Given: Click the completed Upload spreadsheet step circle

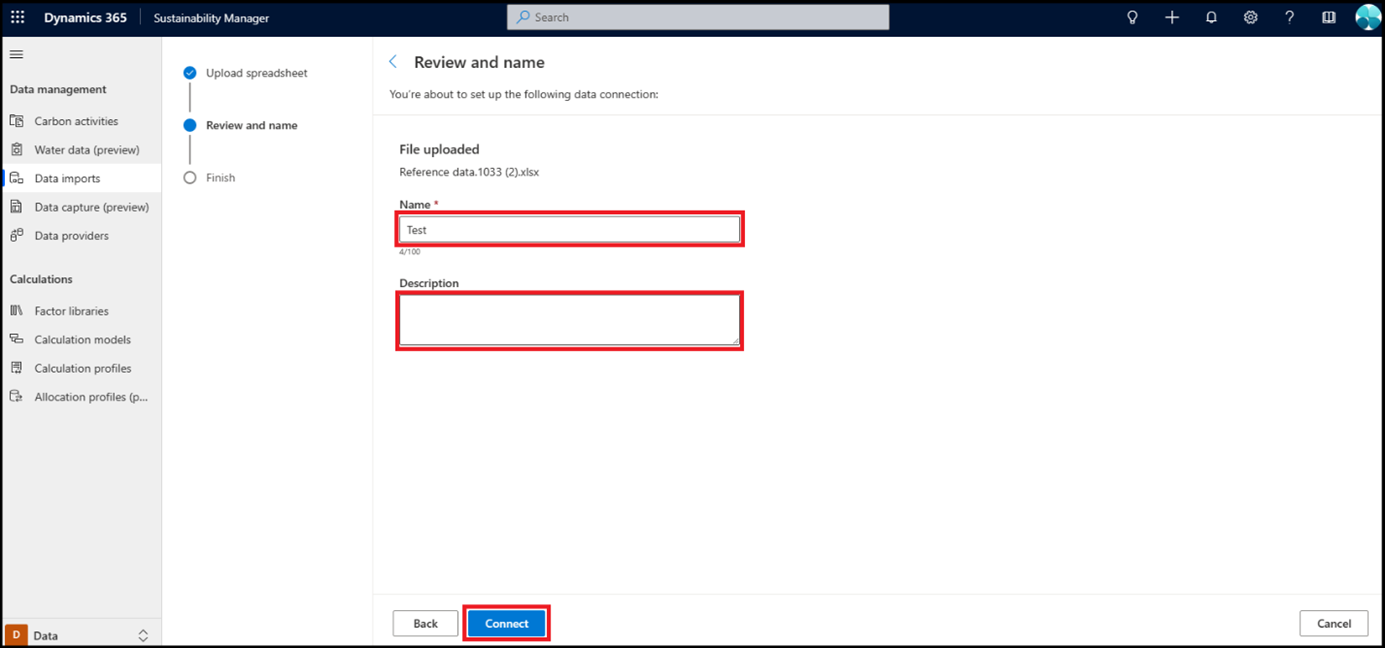Looking at the screenshot, I should point(190,73).
